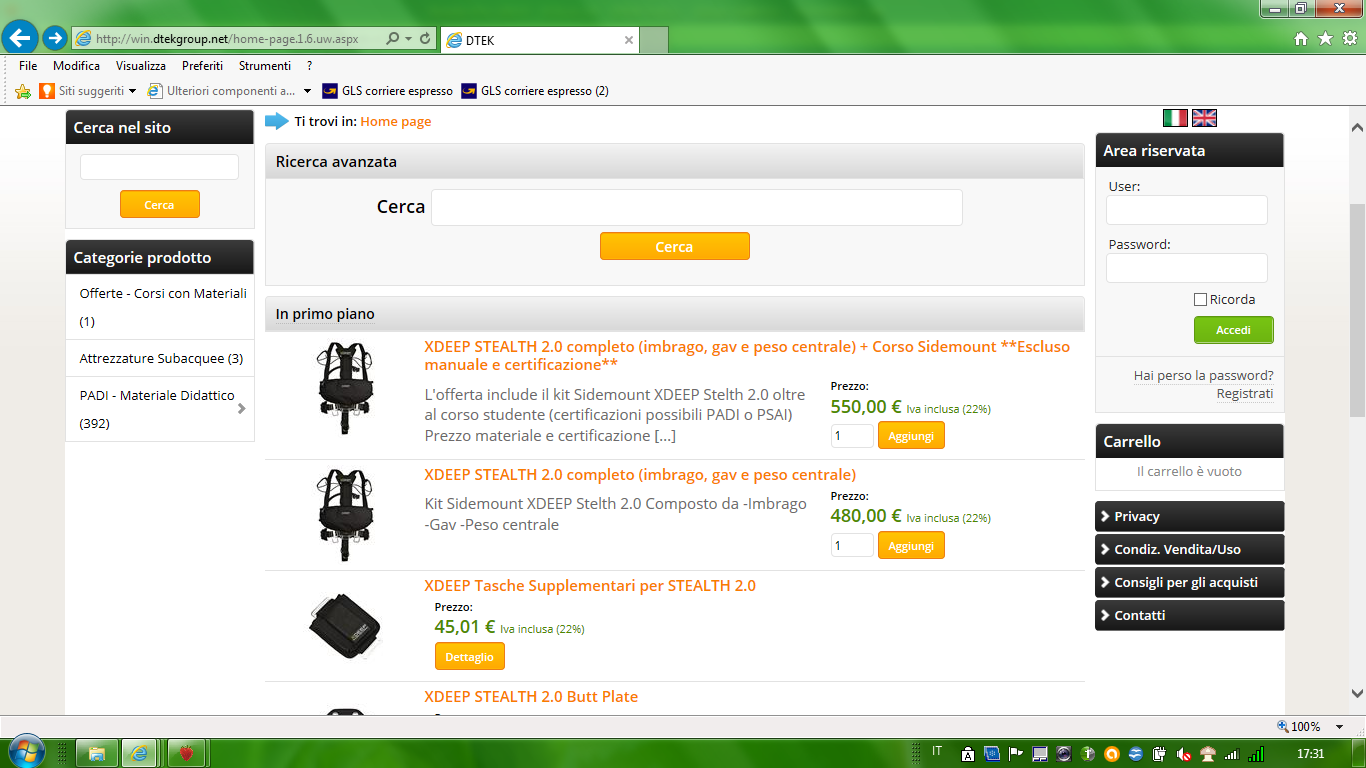Open the first GLS corriere espresso favorite

pyautogui.click(x=388, y=91)
